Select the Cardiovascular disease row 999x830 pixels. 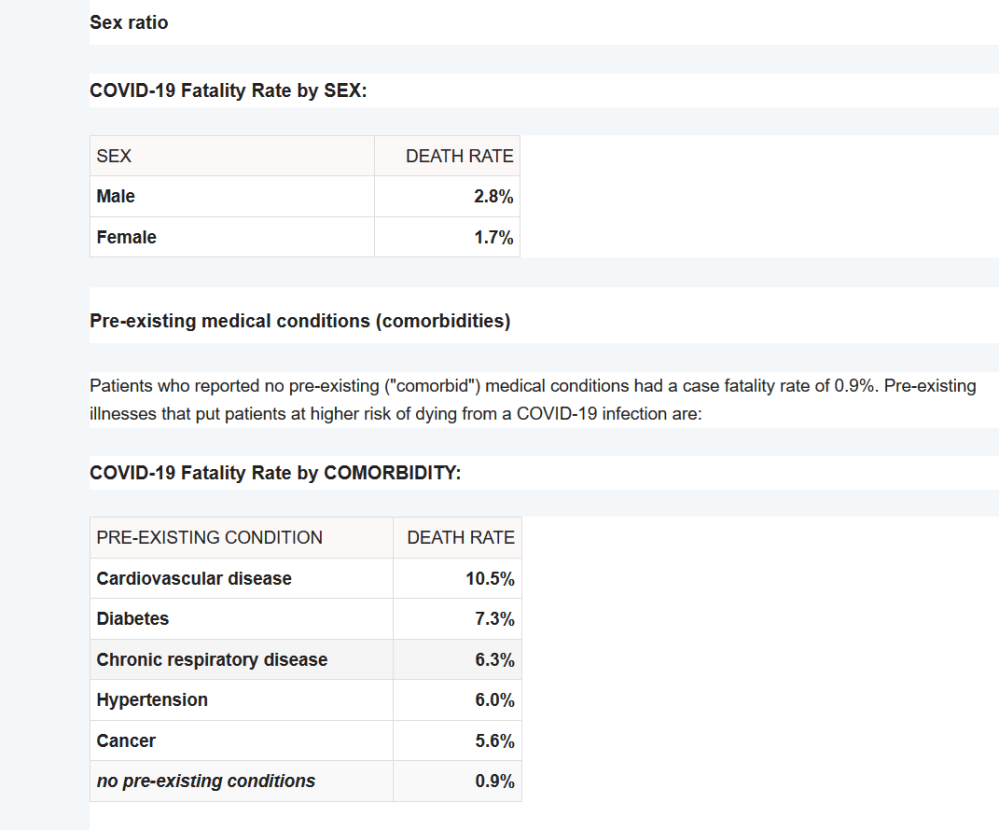click(x=194, y=579)
